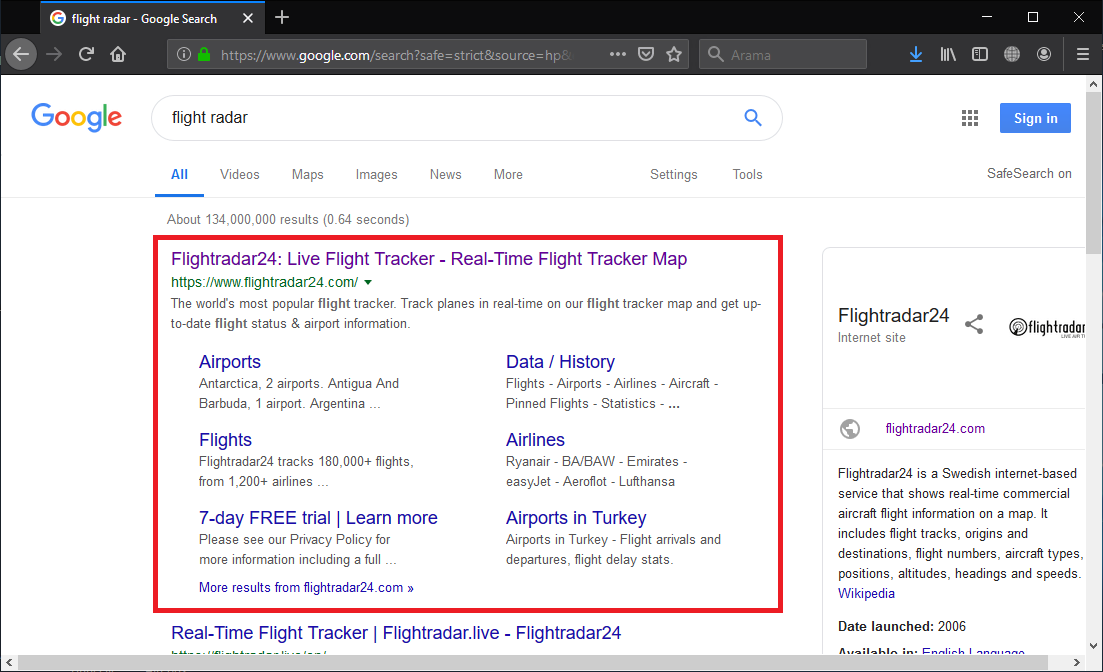Save page to Pocket icon
Image resolution: width=1103 pixels, height=672 pixels.
coord(646,55)
